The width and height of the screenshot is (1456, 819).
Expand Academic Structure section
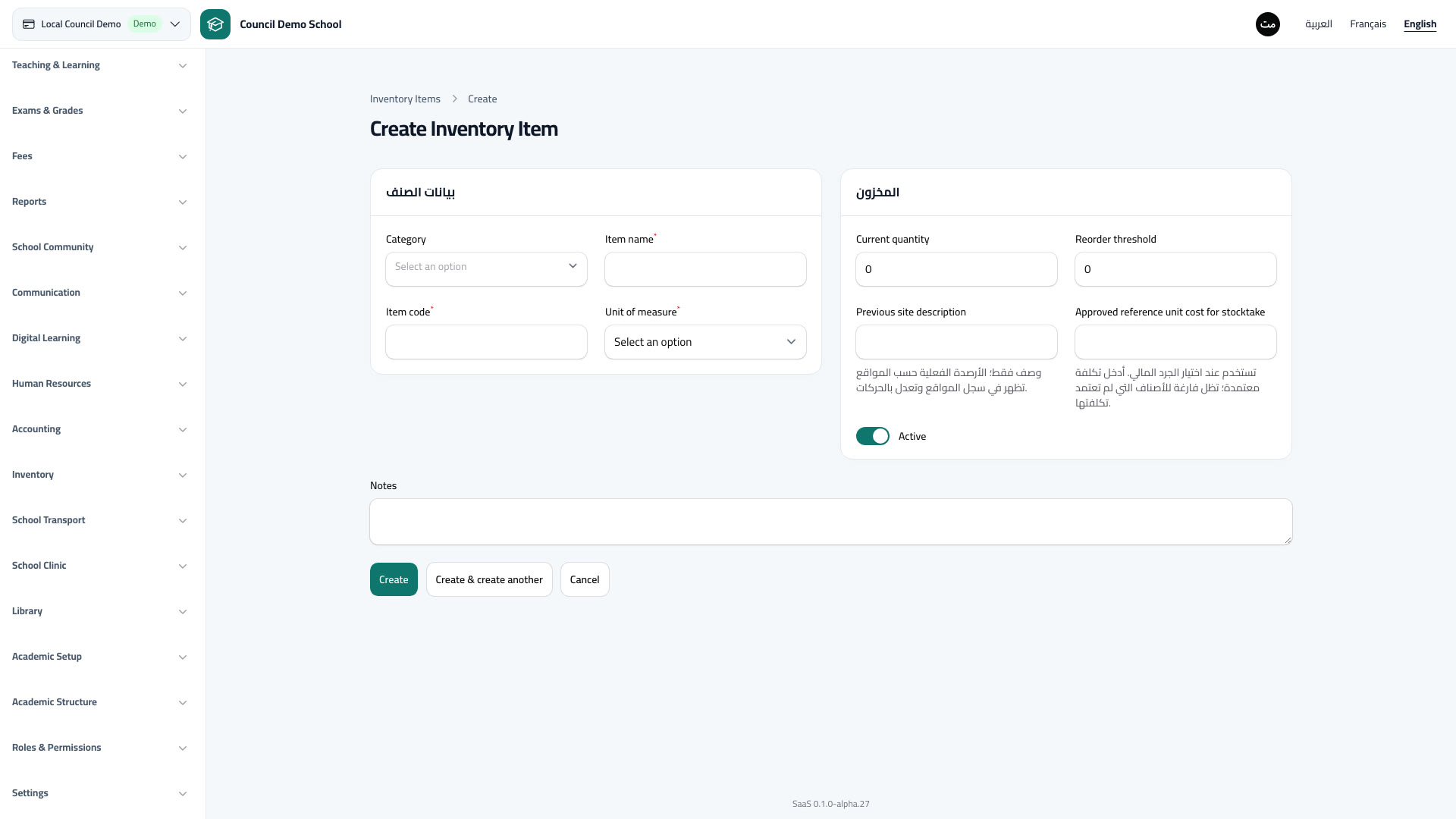99,702
